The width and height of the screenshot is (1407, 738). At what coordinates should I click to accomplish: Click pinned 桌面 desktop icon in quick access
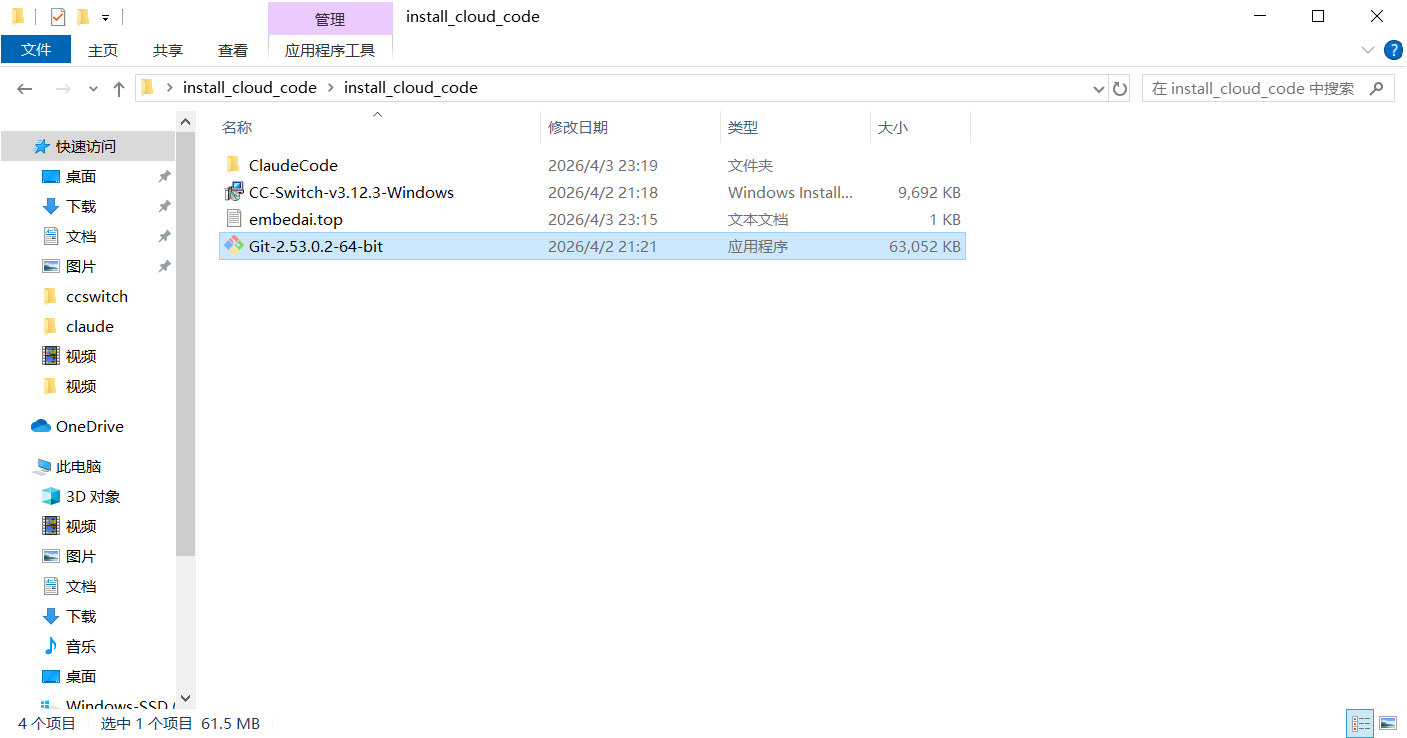[x=51, y=176]
